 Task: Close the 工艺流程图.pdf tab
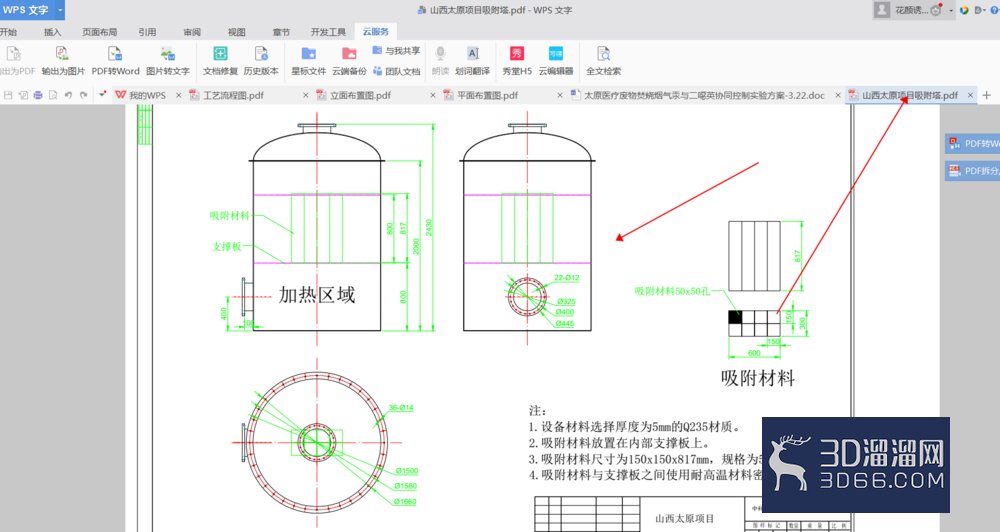(305, 95)
